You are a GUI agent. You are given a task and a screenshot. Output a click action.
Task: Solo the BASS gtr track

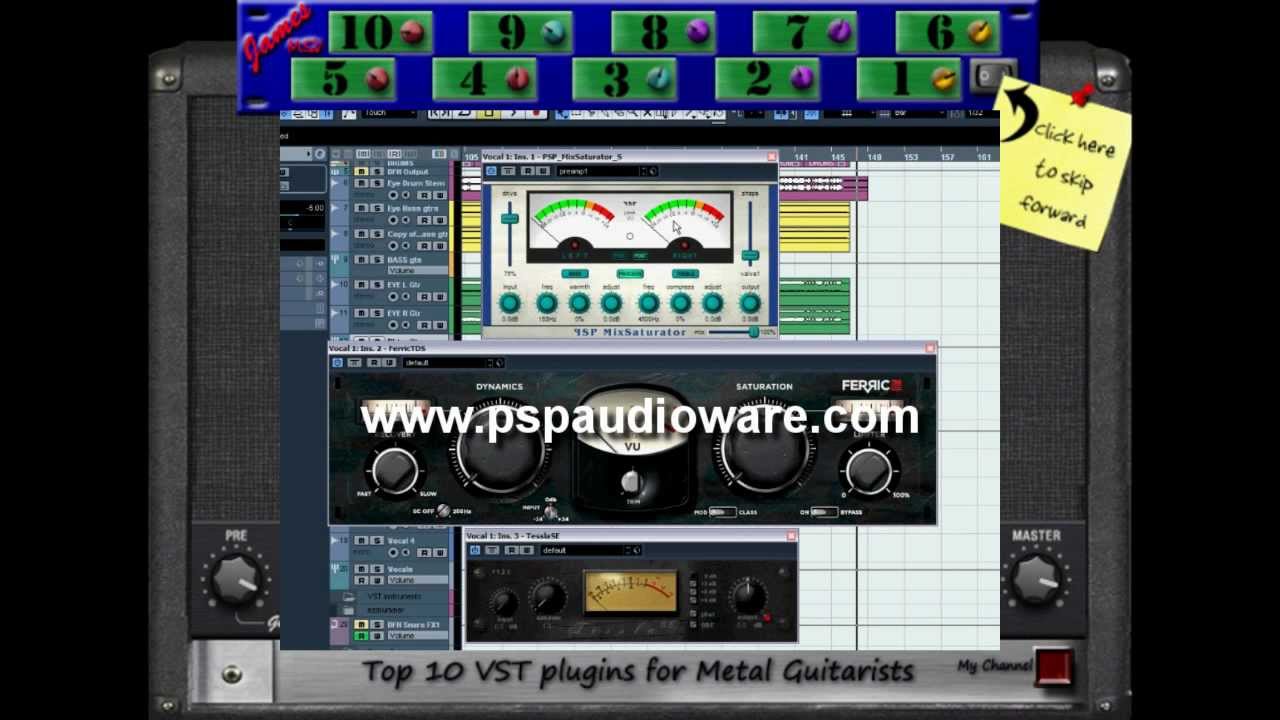pyautogui.click(x=376, y=260)
